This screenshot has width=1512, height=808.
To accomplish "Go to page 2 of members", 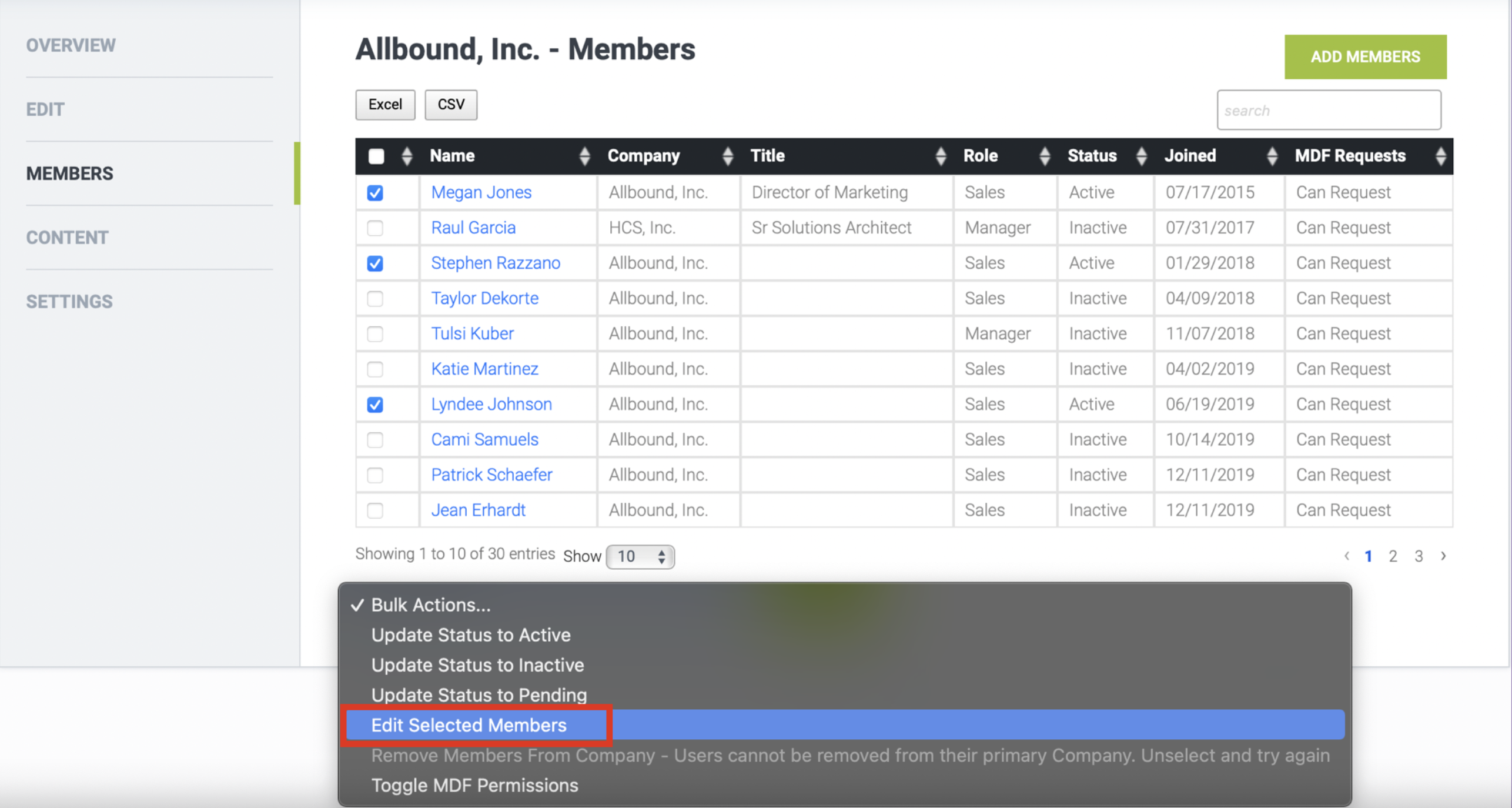I will click(1393, 556).
